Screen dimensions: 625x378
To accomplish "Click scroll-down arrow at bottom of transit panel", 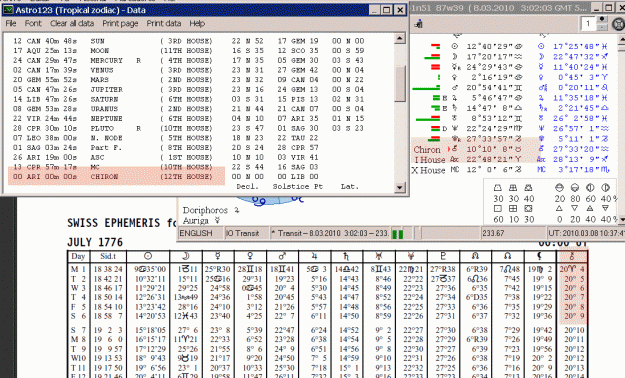I will (621, 219).
